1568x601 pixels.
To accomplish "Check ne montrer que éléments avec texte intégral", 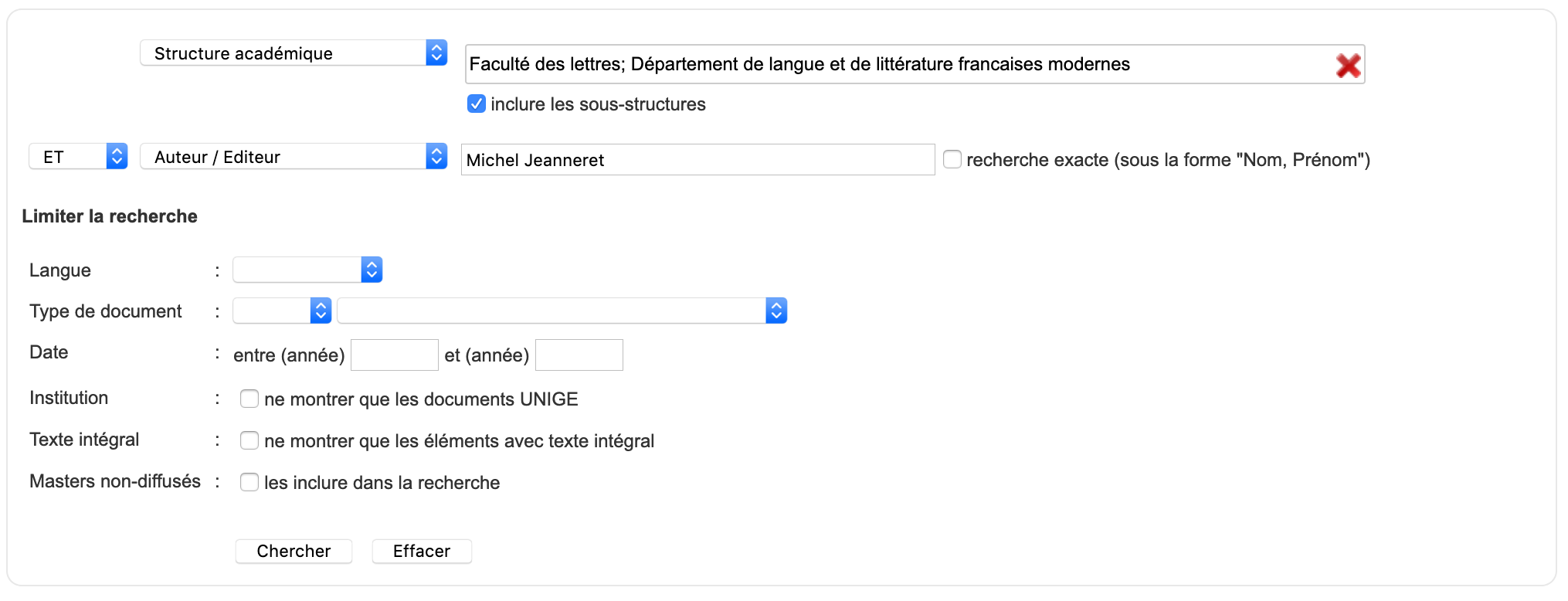I will (249, 440).
